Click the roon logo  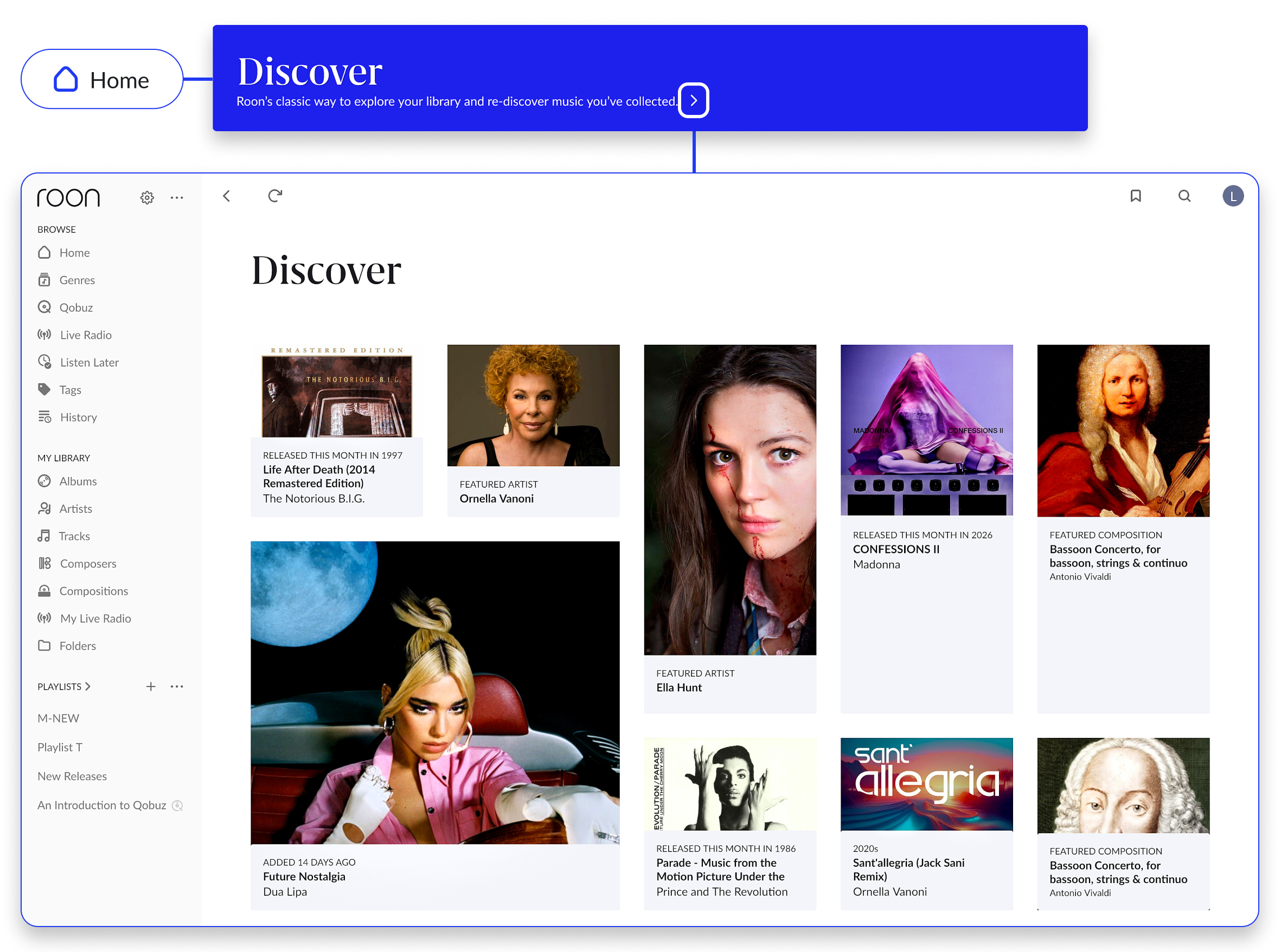click(68, 198)
